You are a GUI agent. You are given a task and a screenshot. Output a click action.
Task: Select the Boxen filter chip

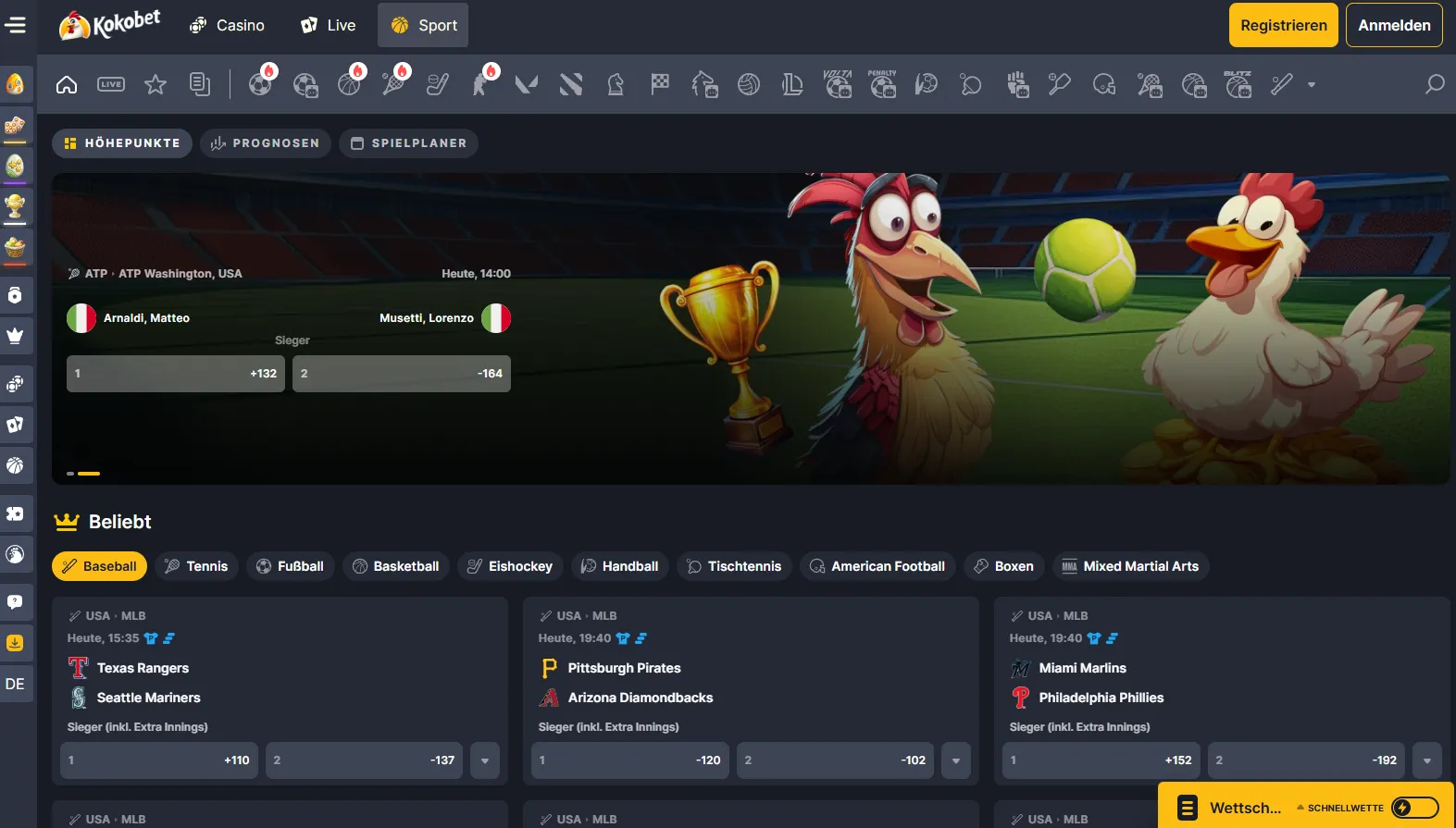(1004, 566)
